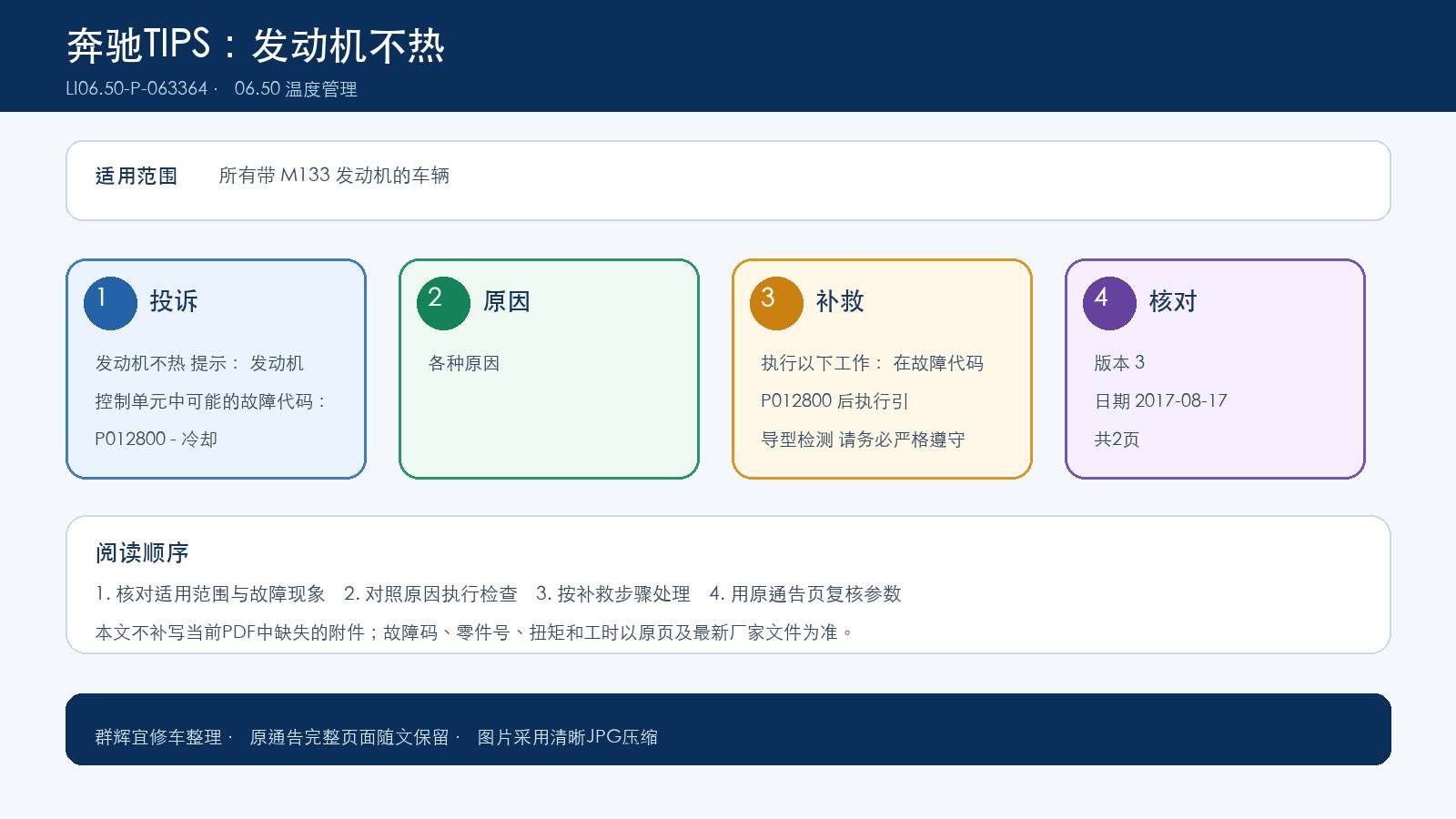
Task: Select the 原因 card heading
Action: 507,301
